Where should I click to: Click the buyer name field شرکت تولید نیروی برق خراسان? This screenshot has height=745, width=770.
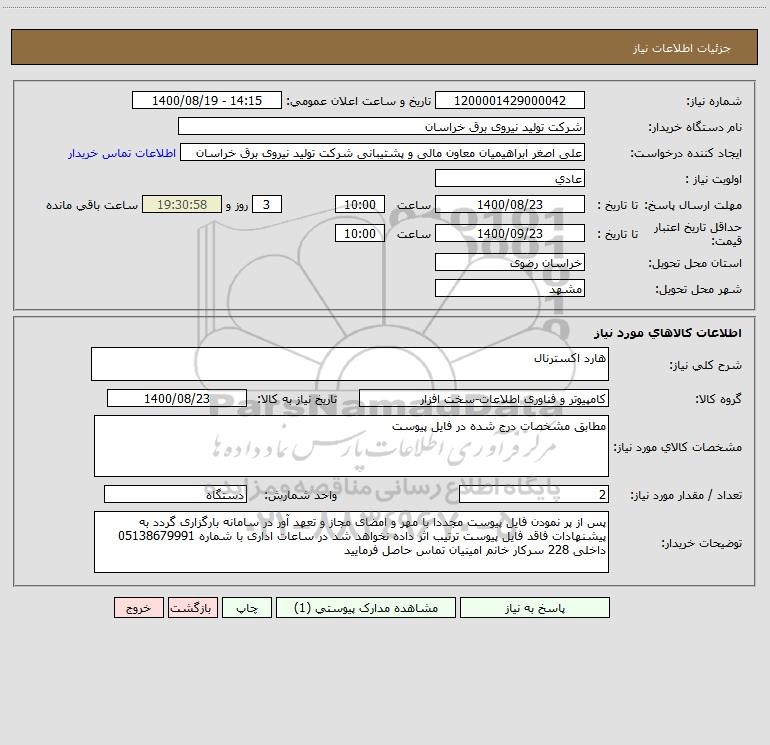[381, 126]
